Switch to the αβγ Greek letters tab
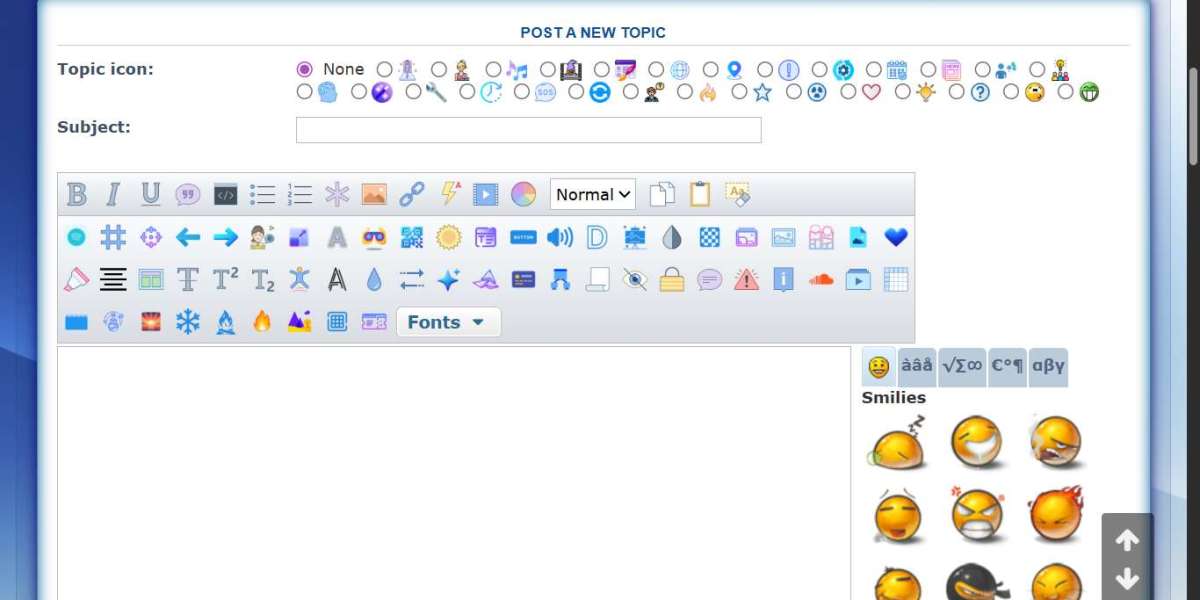The width and height of the screenshot is (1200, 600). pos(1048,366)
